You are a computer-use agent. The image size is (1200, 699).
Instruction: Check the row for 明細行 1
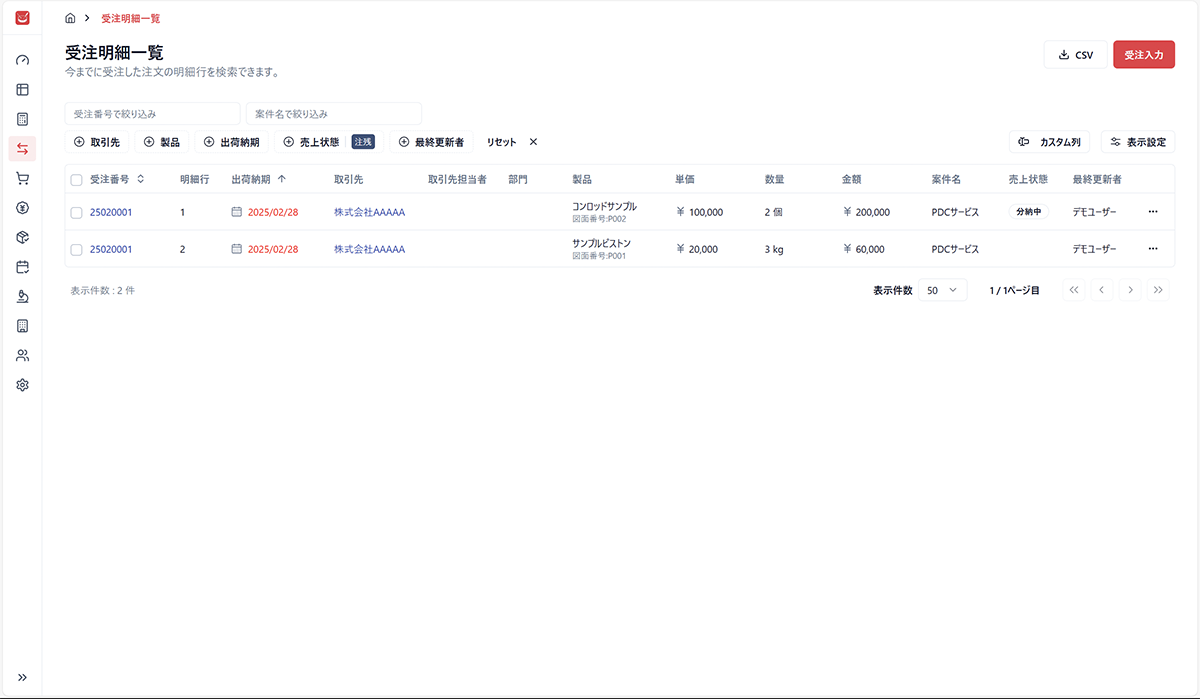coord(77,213)
